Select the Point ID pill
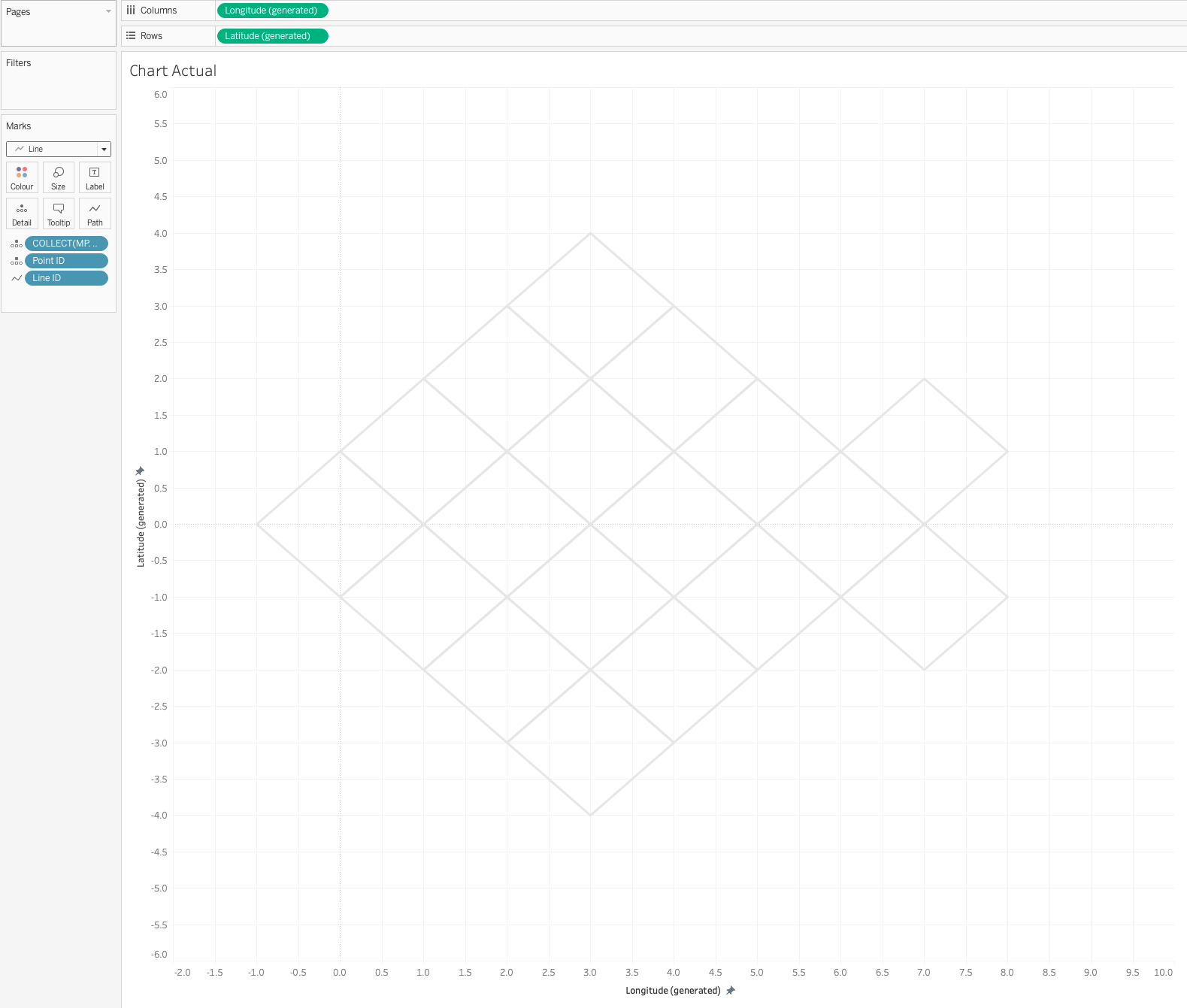The height and width of the screenshot is (1008, 1187). pos(66,261)
